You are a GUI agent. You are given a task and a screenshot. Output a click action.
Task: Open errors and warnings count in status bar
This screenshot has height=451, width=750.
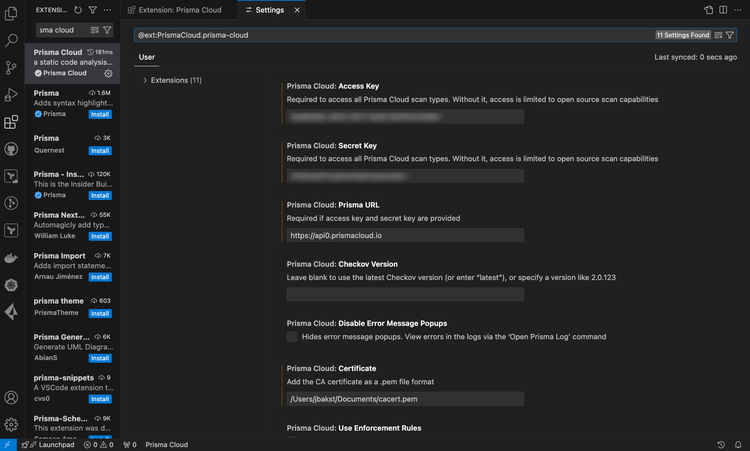click(99, 445)
